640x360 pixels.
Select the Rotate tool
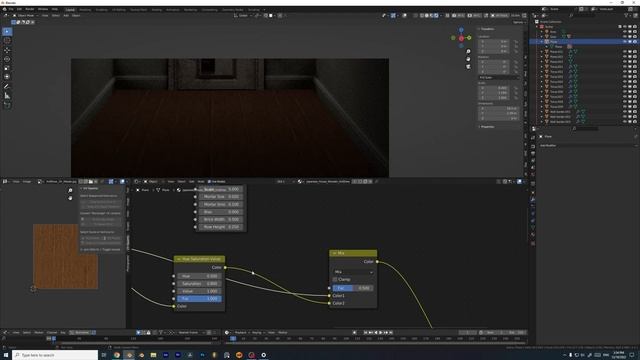pyautogui.click(x=7, y=59)
